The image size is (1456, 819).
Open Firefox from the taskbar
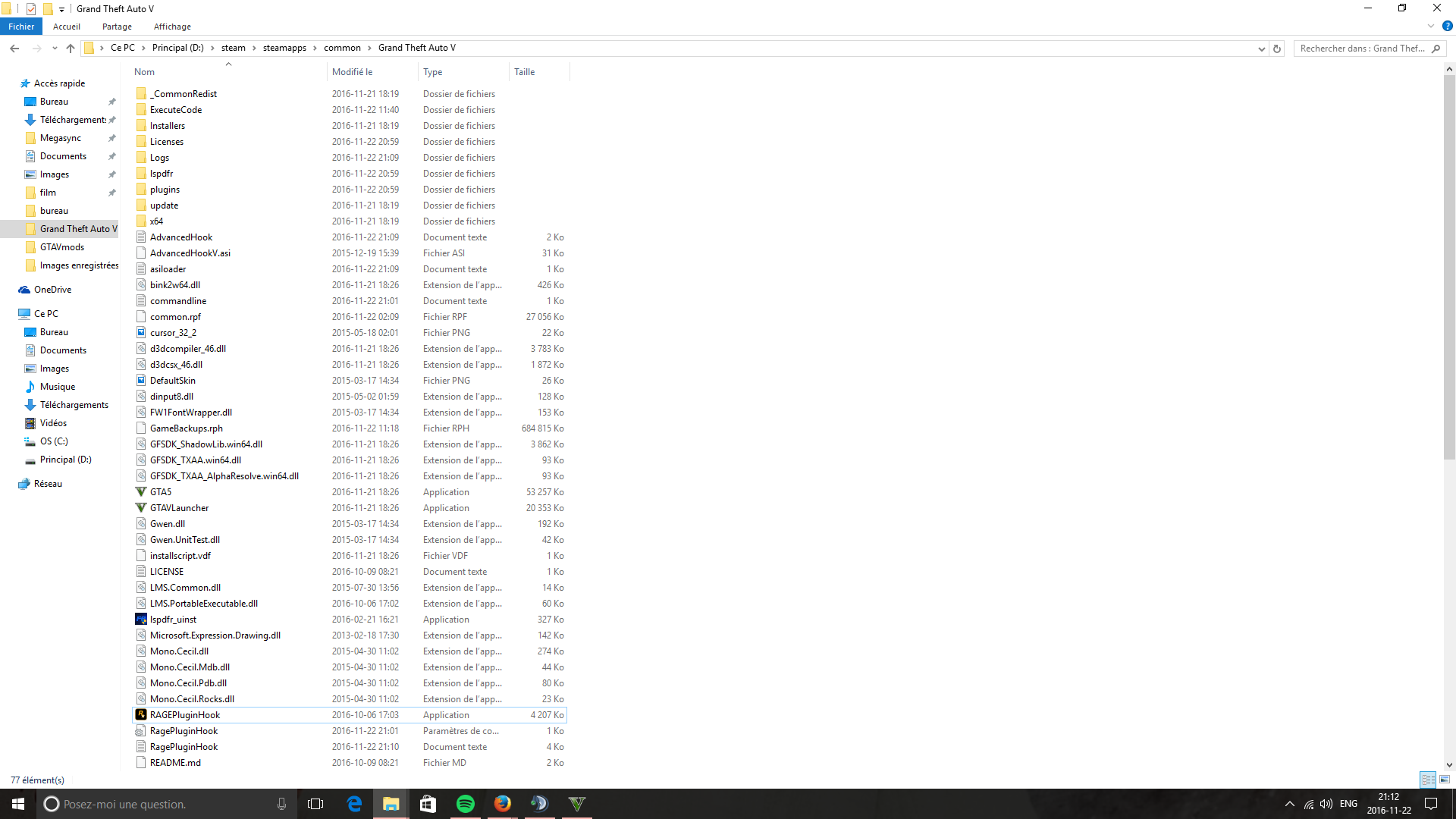click(x=502, y=804)
